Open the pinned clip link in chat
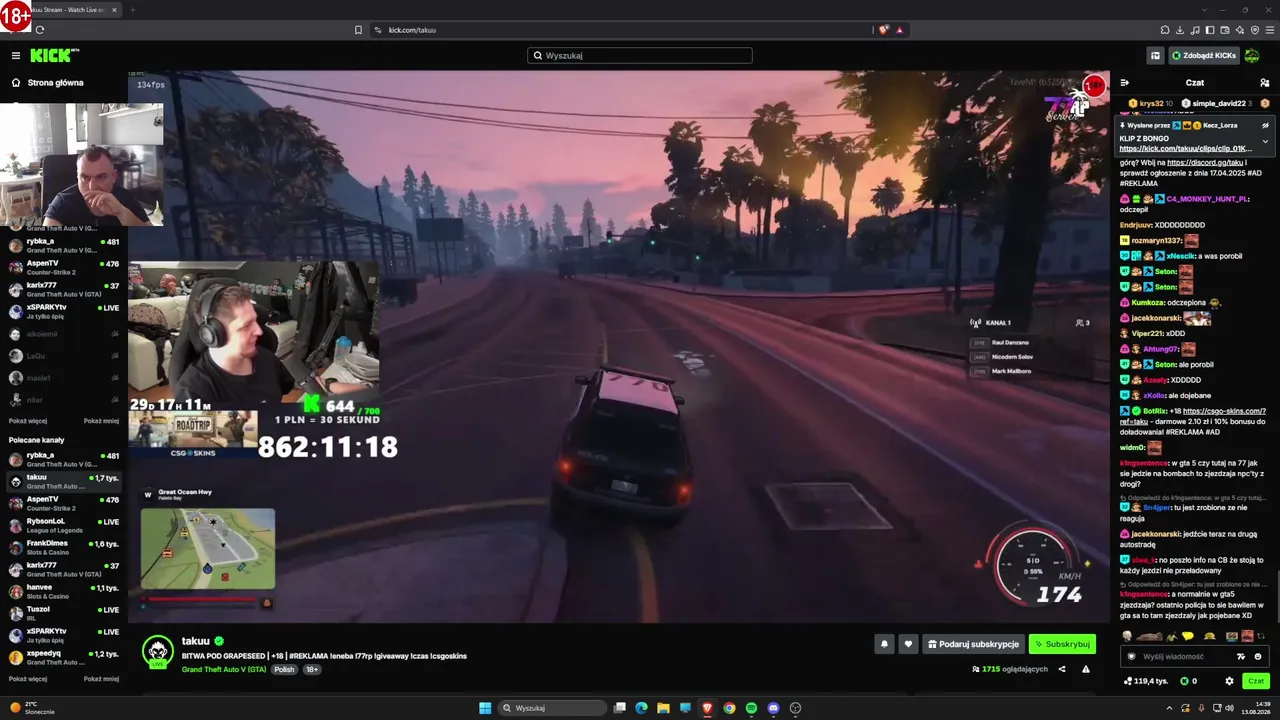 tap(1185, 149)
